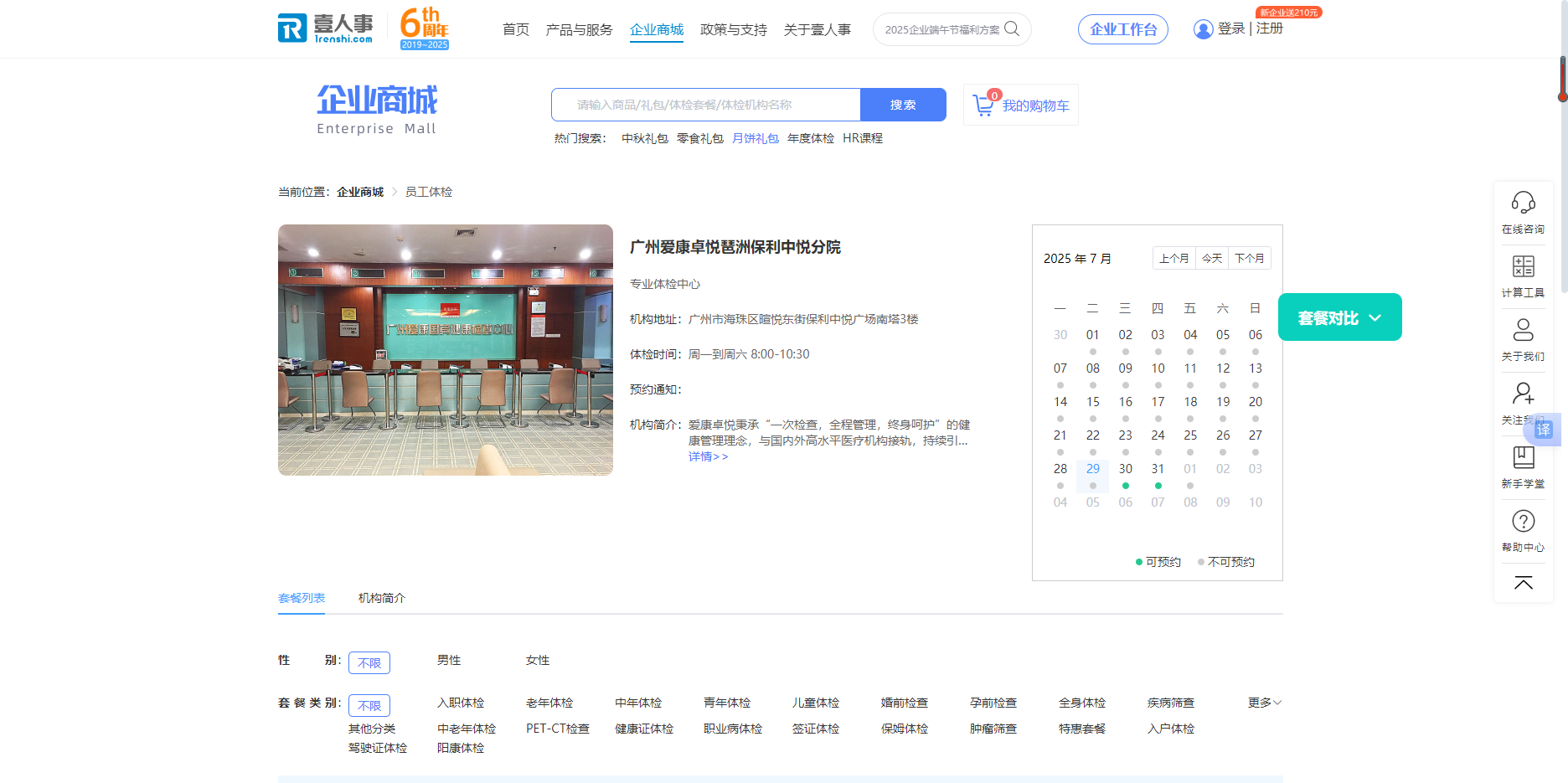Open 关于壹人事 menu

tap(818, 29)
